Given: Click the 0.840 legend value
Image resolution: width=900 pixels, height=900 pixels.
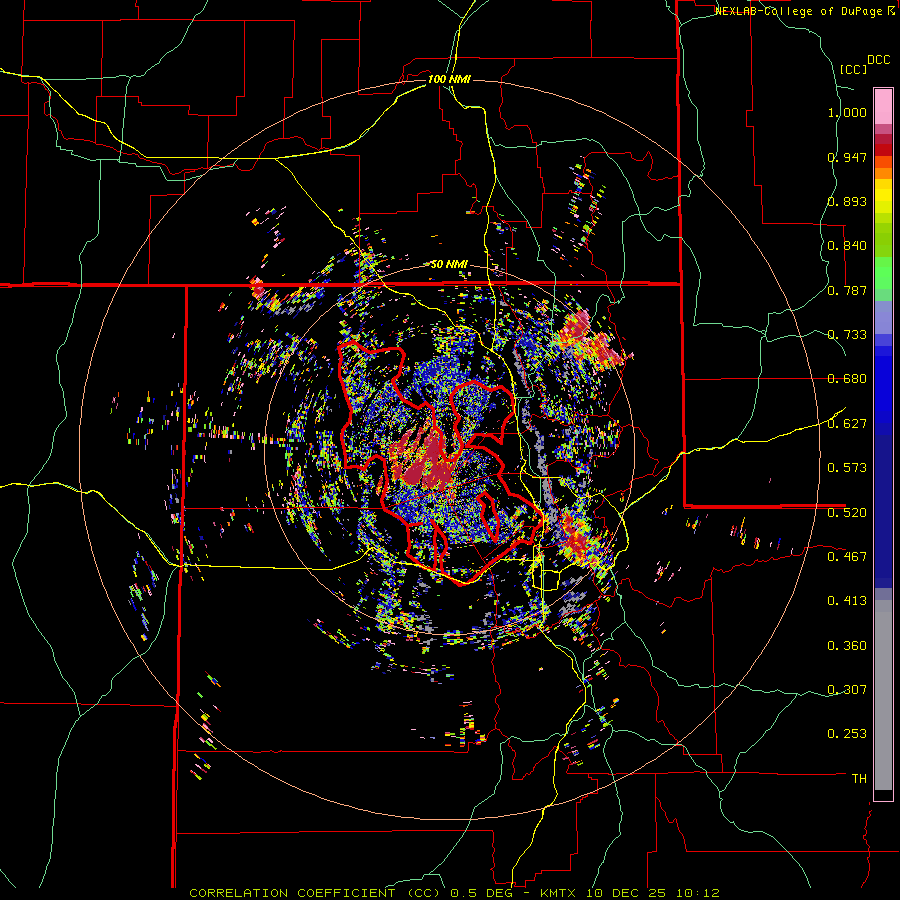Looking at the screenshot, I should click(x=847, y=246).
